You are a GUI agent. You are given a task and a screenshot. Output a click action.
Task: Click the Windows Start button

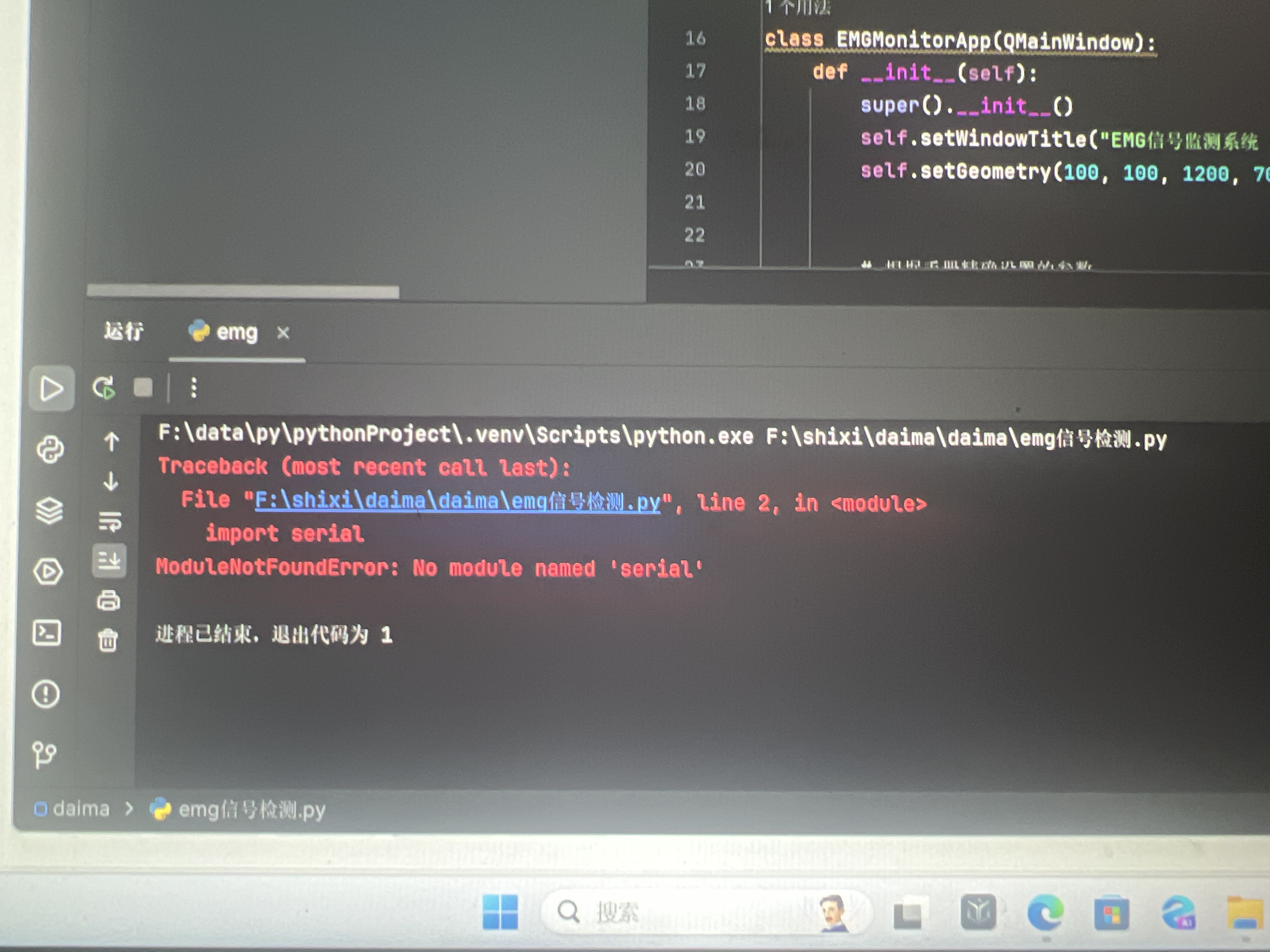(x=500, y=912)
